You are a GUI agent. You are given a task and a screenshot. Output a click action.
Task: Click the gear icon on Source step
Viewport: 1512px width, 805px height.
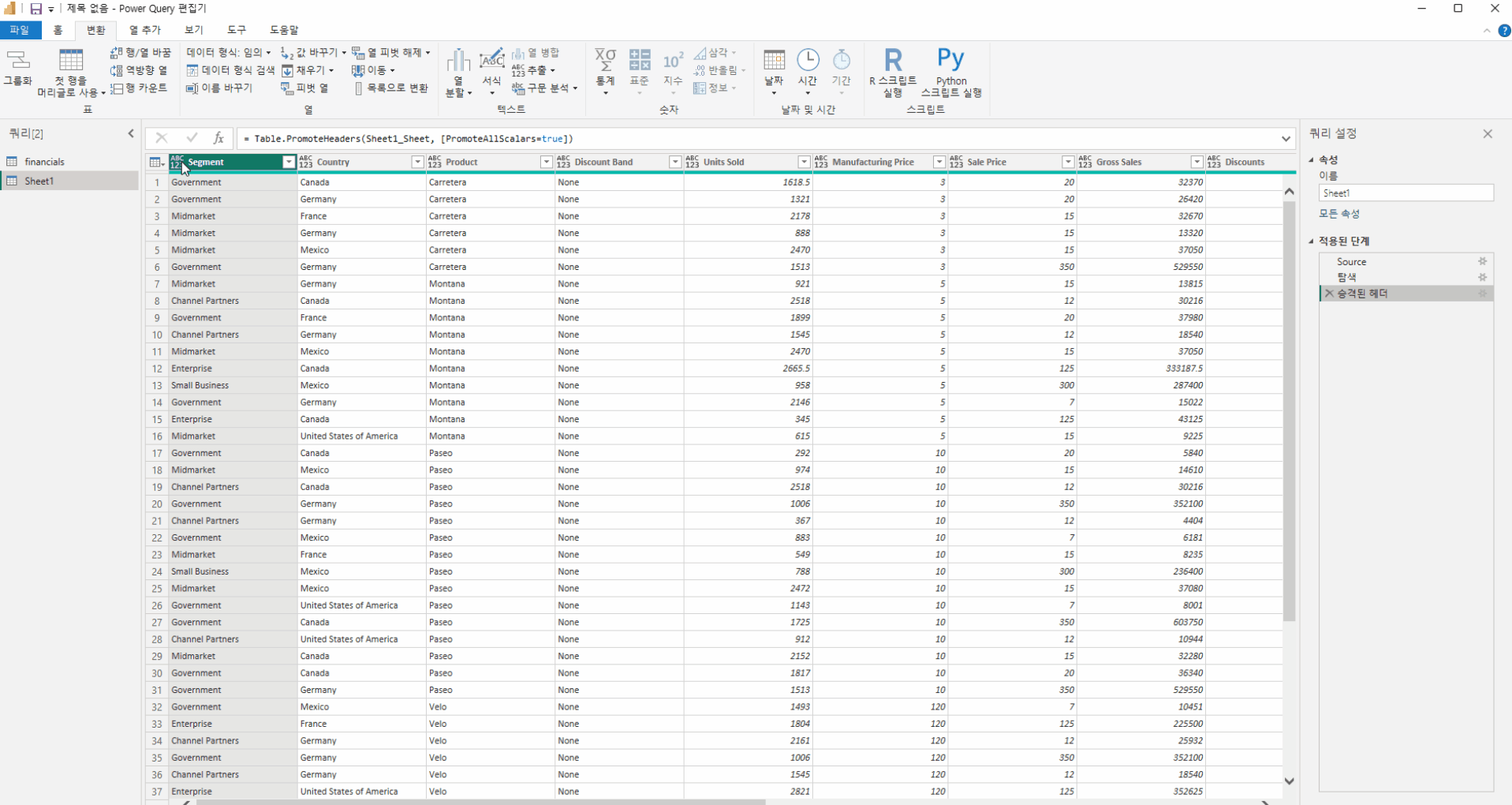coord(1482,261)
